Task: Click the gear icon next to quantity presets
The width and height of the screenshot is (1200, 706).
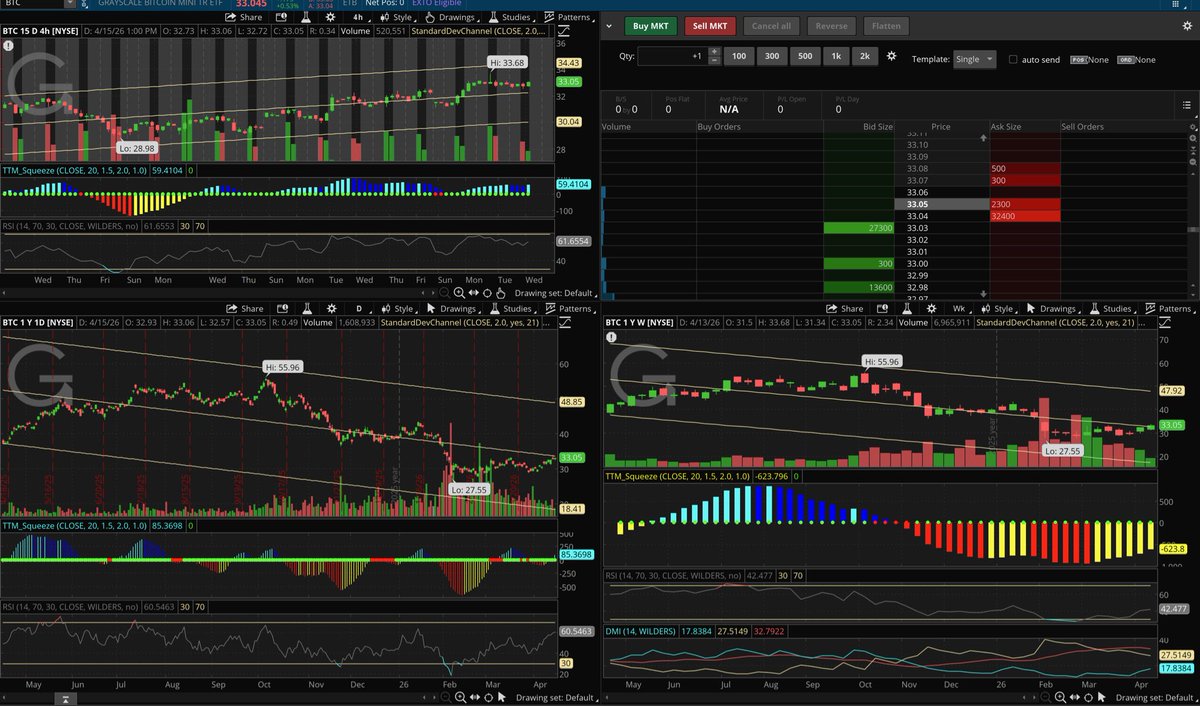Action: tap(892, 57)
